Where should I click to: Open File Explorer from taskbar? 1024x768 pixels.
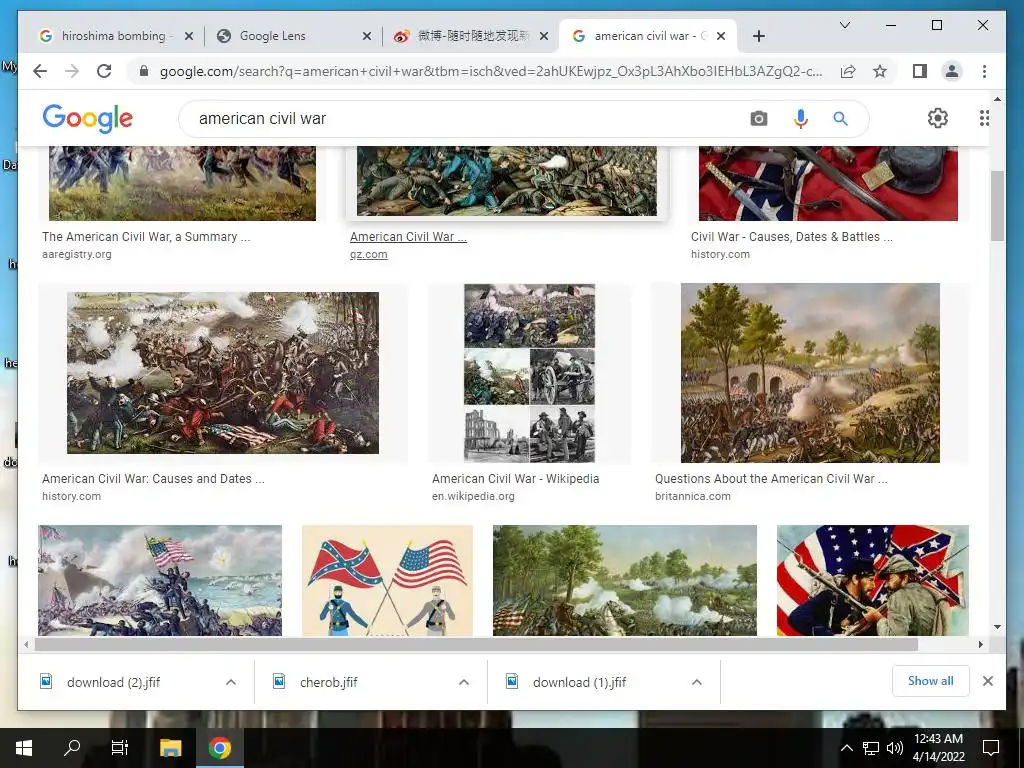coord(170,748)
